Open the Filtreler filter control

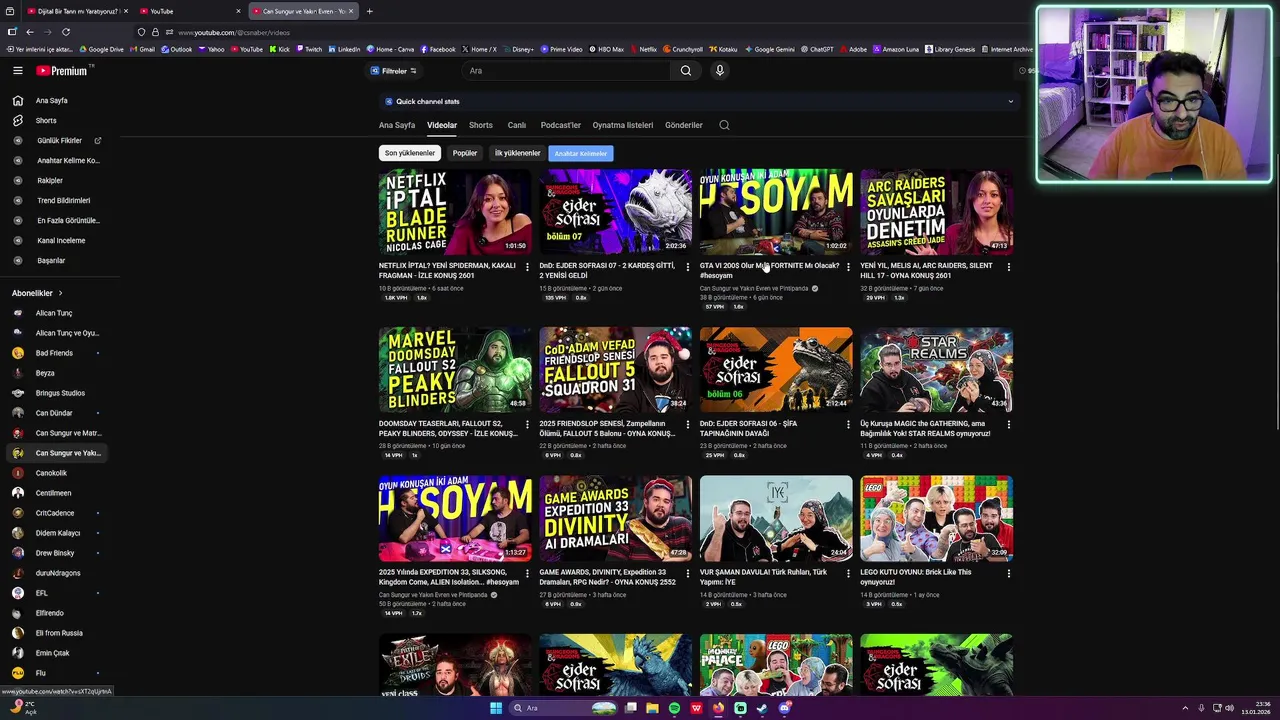[x=394, y=71]
